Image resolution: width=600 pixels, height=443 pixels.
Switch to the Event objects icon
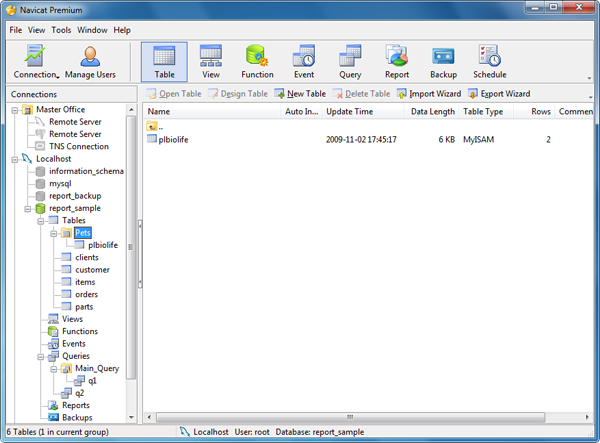(304, 62)
